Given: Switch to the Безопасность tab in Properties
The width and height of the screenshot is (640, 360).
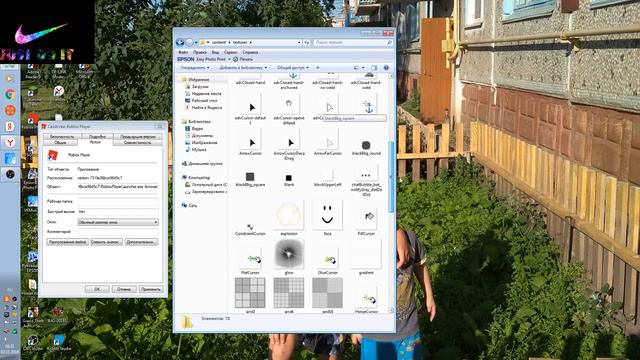Looking at the screenshot, I should 62,137.
